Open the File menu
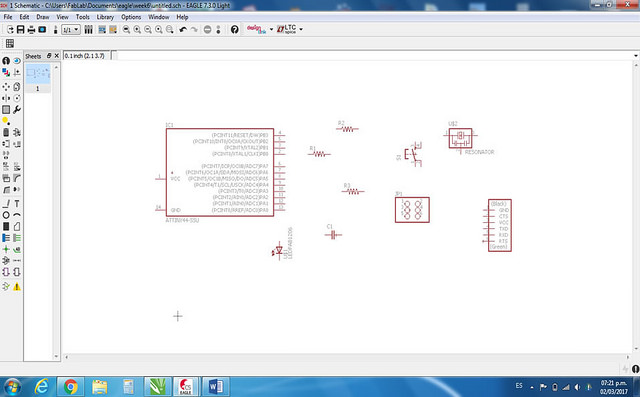Image resolution: width=640 pixels, height=397 pixels. click(x=8, y=17)
